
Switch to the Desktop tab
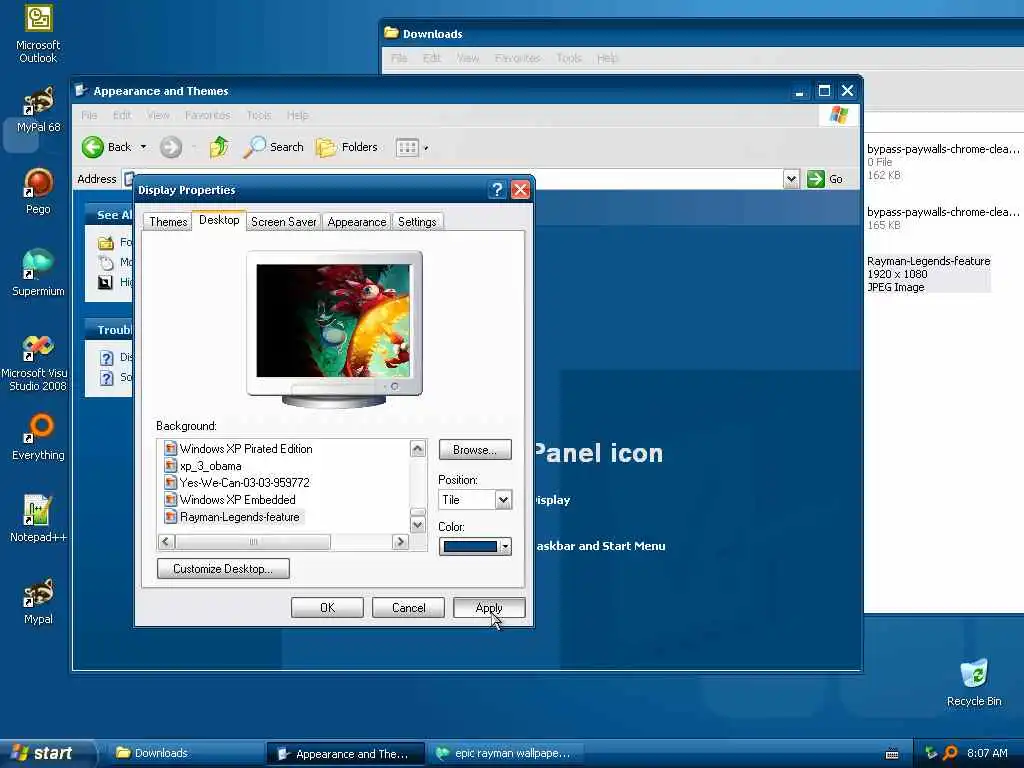point(219,220)
